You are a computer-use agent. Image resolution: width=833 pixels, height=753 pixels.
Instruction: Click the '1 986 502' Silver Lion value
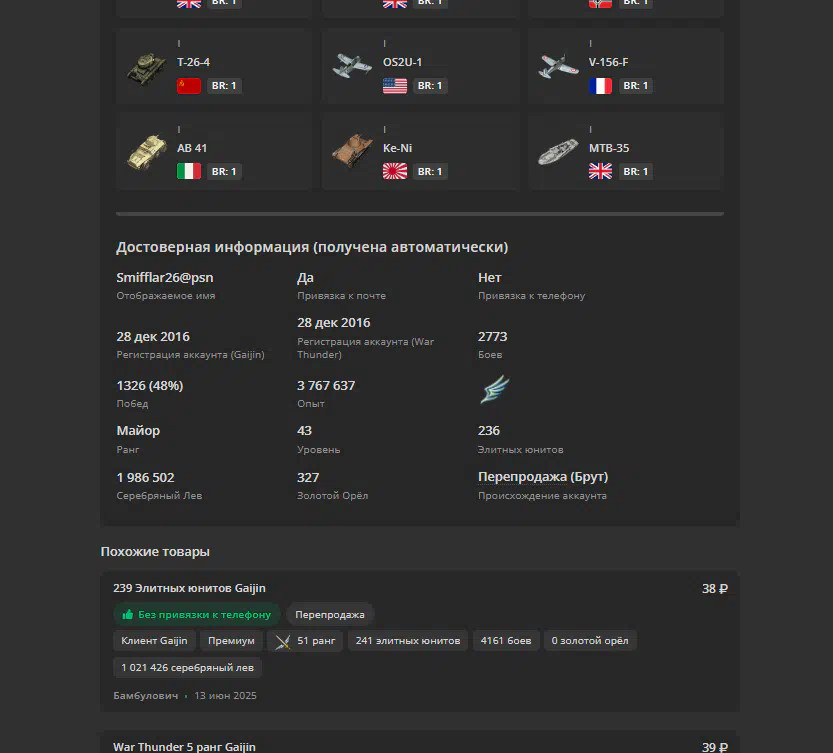146,478
